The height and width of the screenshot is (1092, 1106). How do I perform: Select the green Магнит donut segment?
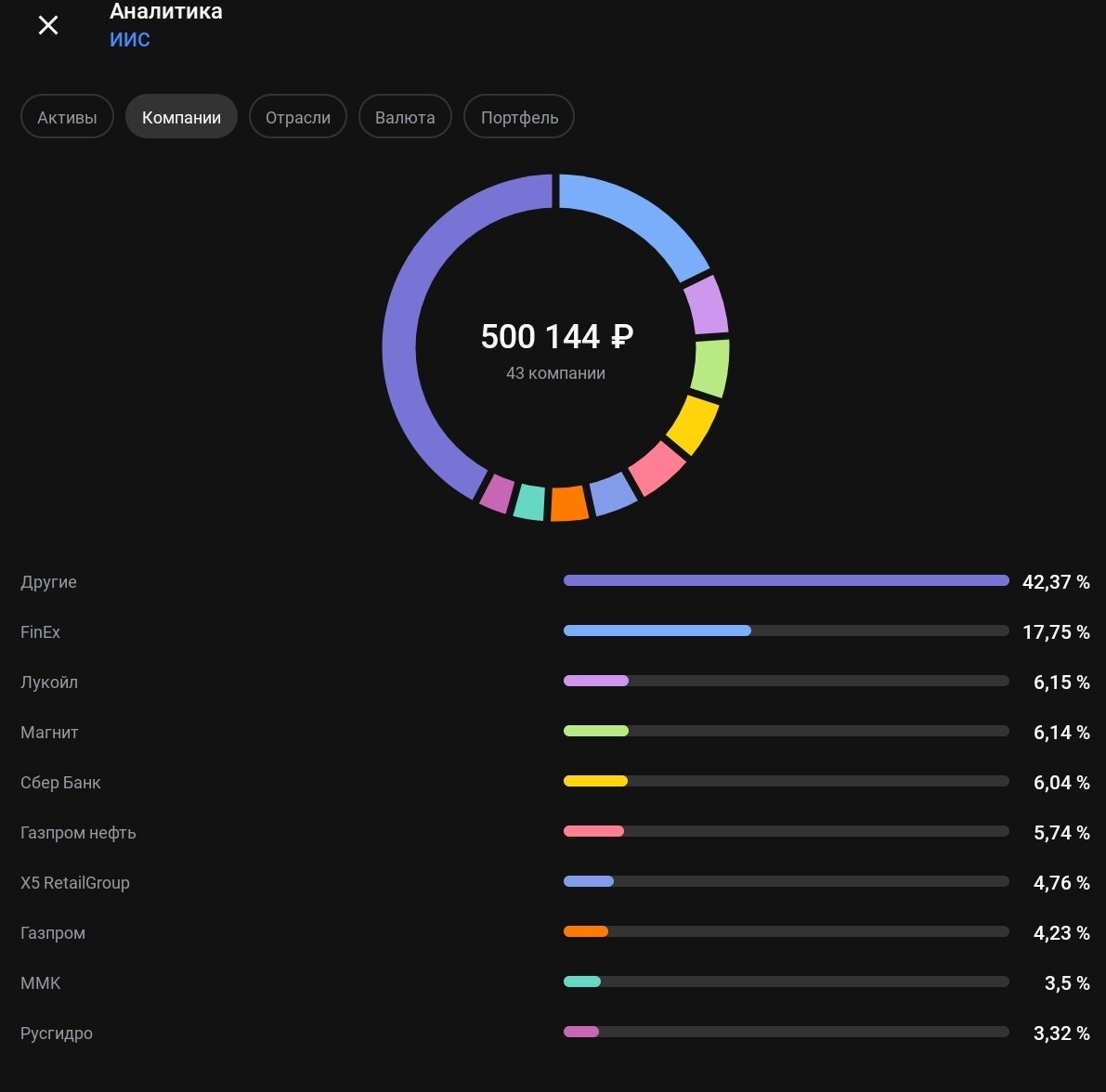pyautogui.click(x=711, y=368)
